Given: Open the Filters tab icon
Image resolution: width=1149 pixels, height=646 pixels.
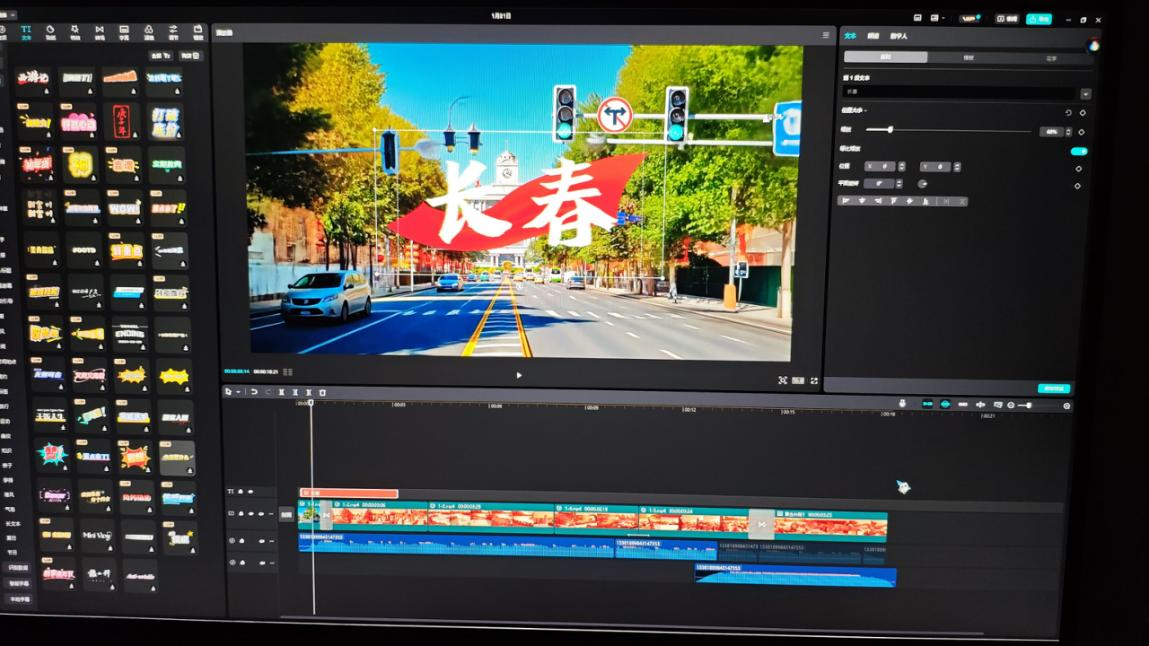Looking at the screenshot, I should 149,33.
